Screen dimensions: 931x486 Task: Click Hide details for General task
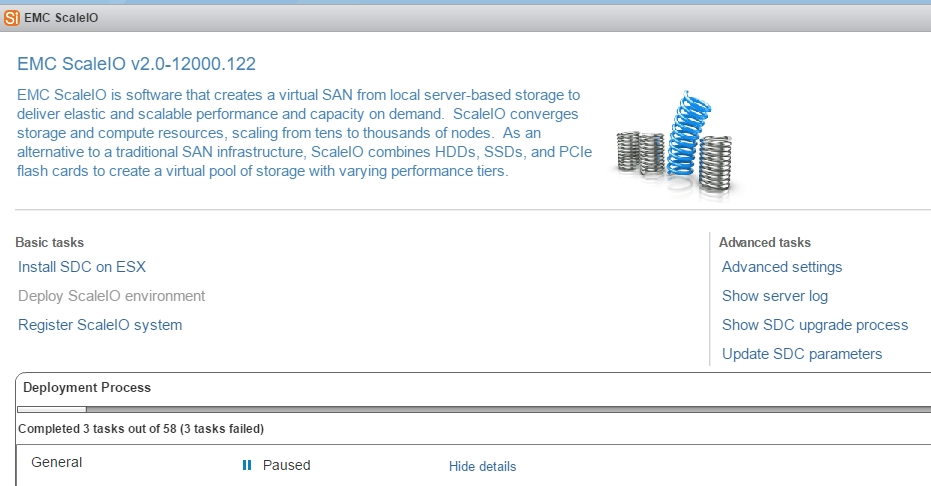(482, 466)
